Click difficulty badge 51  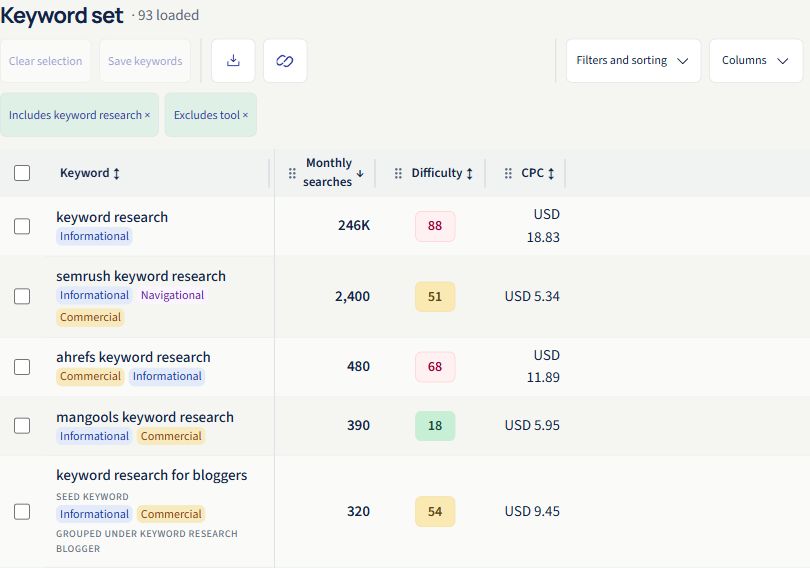[x=435, y=296]
